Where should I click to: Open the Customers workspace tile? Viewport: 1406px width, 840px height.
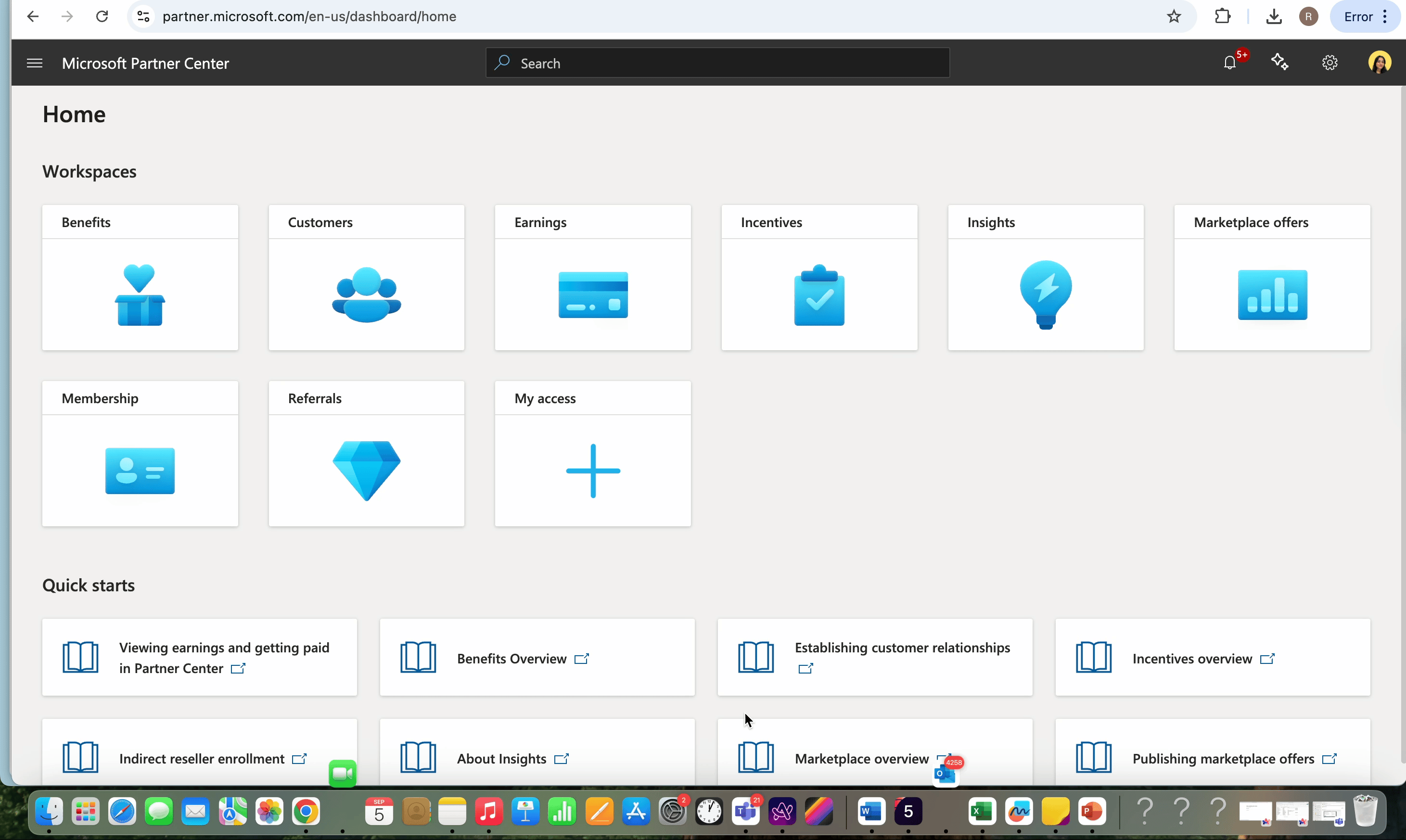tap(367, 278)
